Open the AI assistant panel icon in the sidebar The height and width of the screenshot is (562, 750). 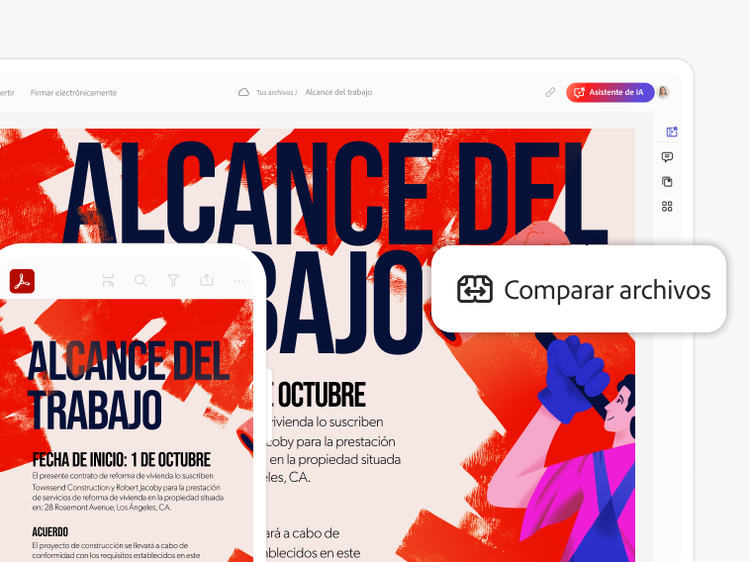(x=672, y=132)
